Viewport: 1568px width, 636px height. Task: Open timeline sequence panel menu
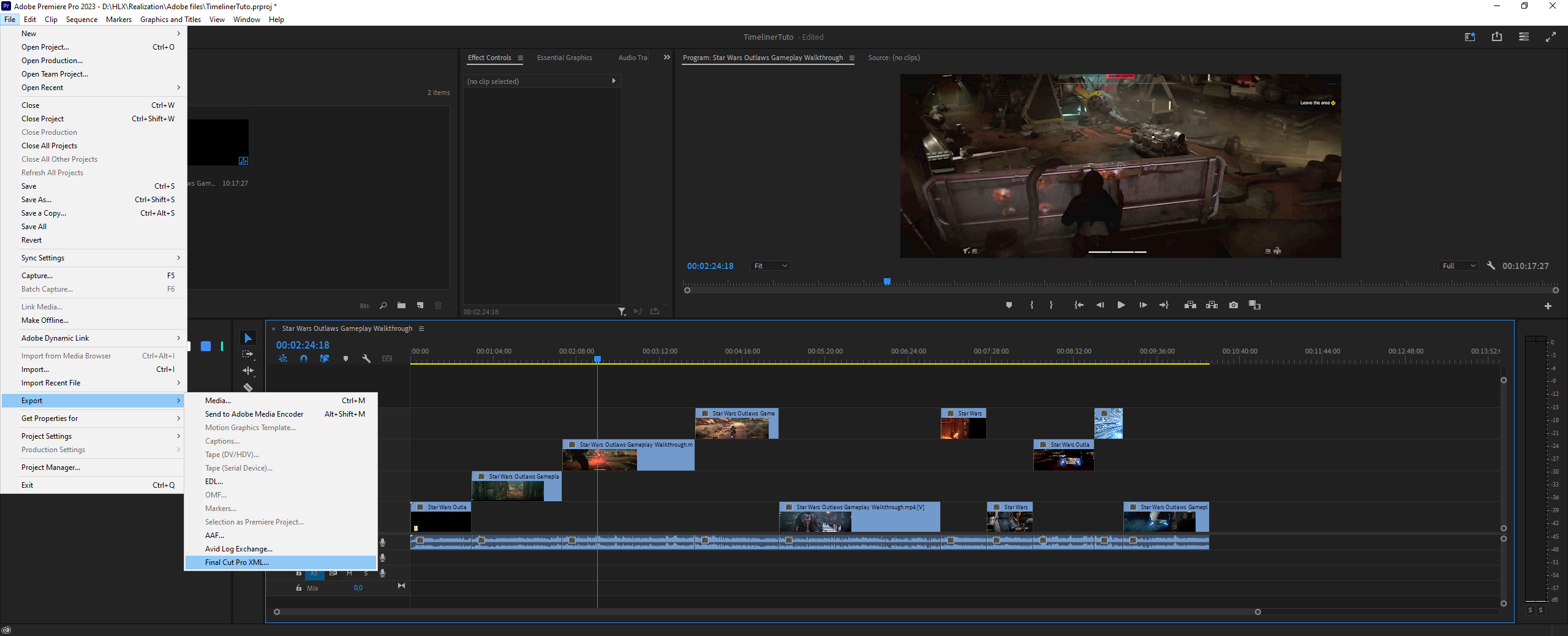click(x=421, y=328)
